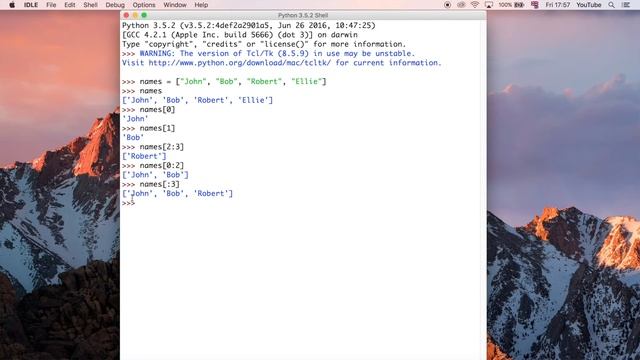Open the Help menu
640x360 pixels.
pyautogui.click(x=201, y=5)
